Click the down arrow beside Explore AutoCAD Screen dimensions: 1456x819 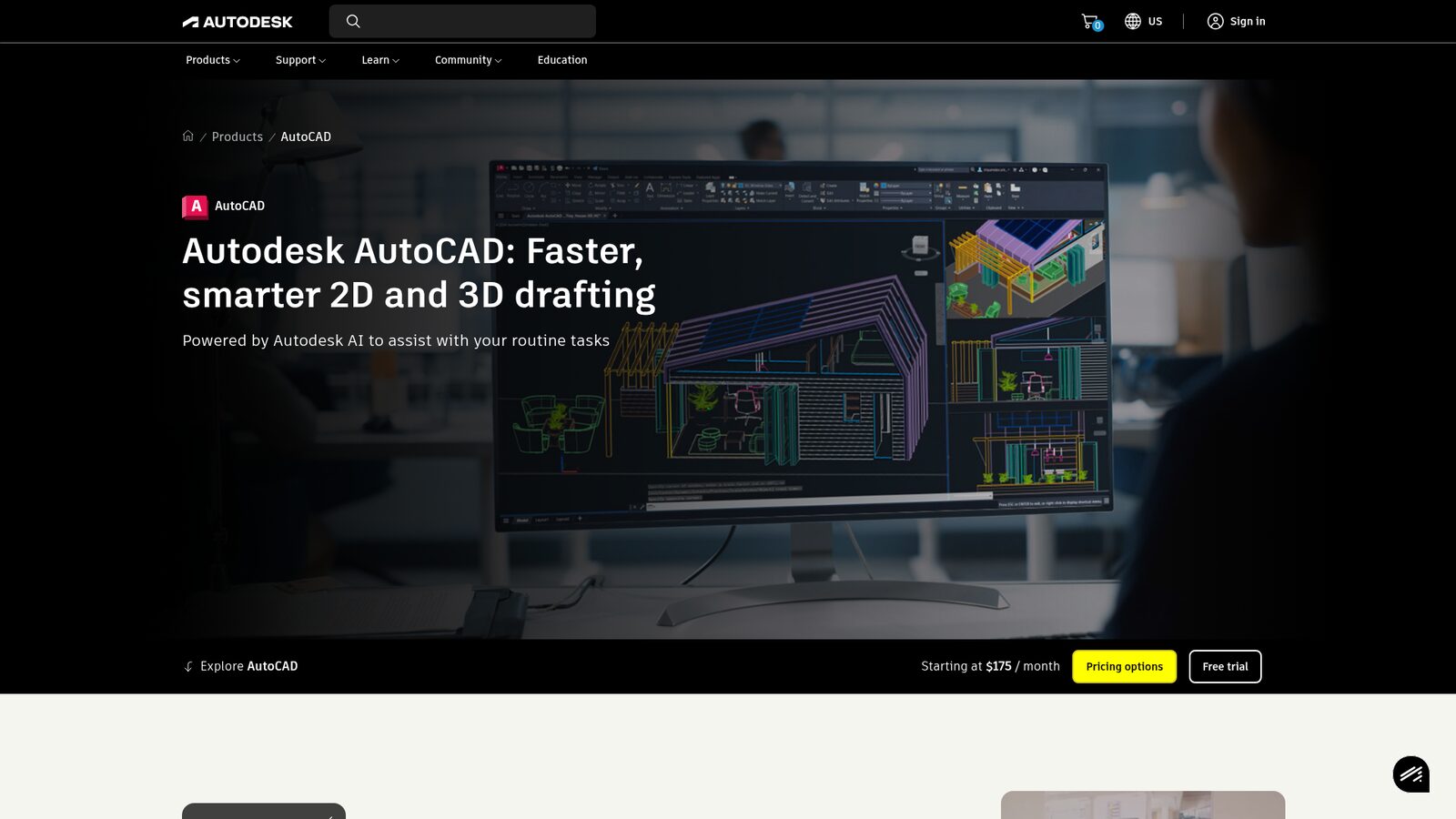click(x=188, y=666)
